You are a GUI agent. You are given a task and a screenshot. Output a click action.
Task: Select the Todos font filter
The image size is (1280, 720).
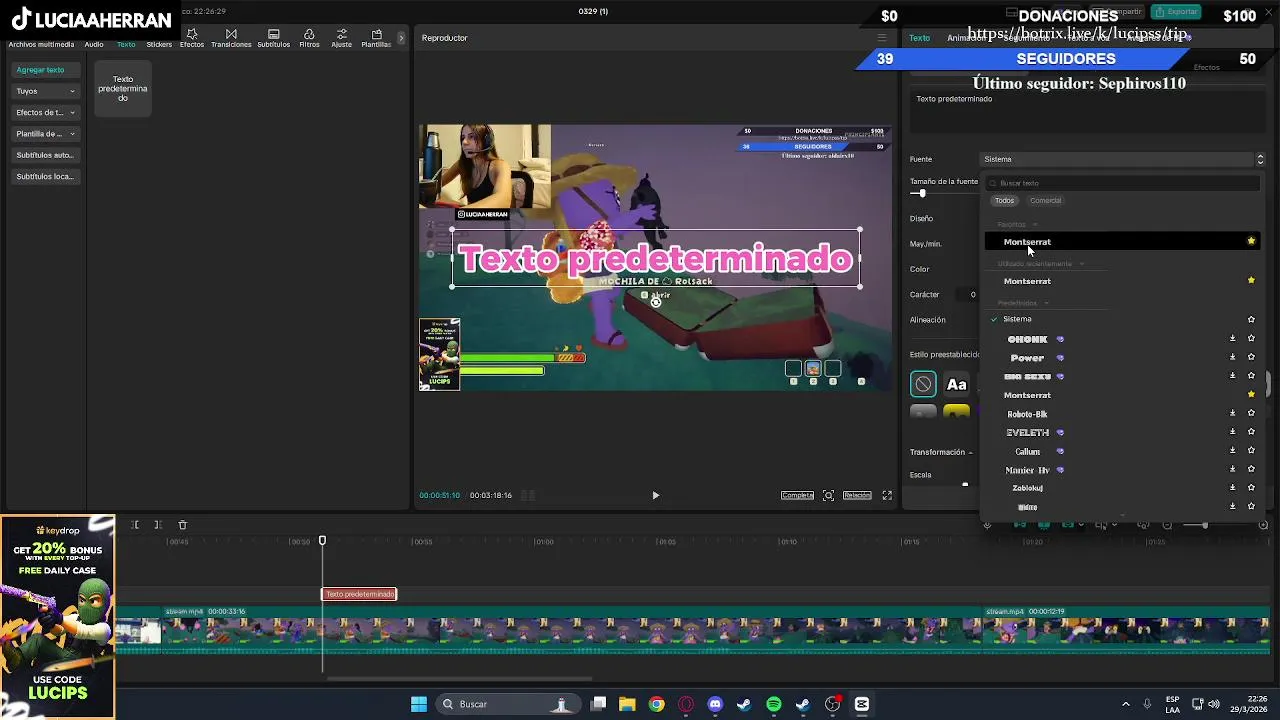click(x=1004, y=200)
